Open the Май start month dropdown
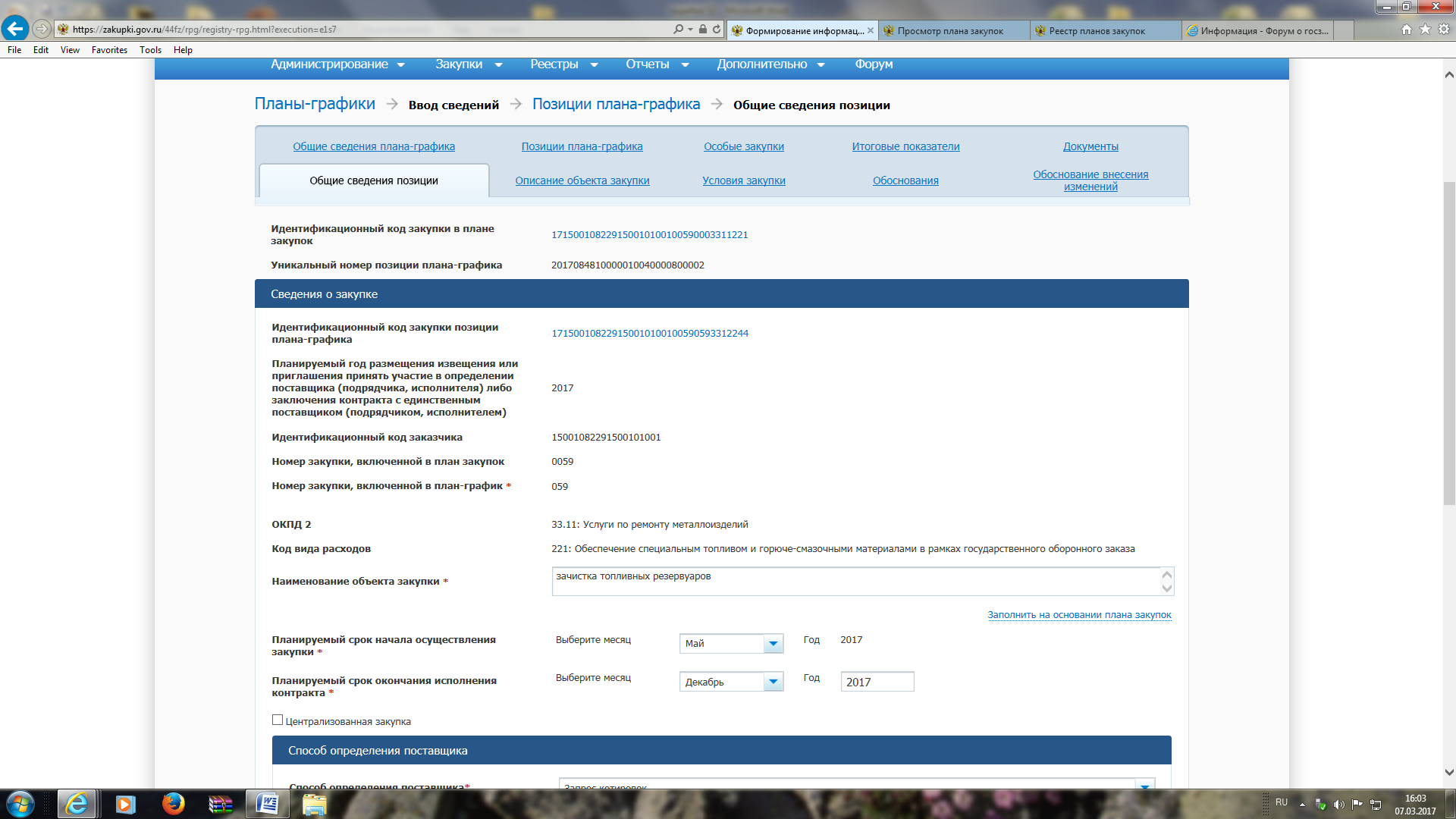 pos(773,644)
